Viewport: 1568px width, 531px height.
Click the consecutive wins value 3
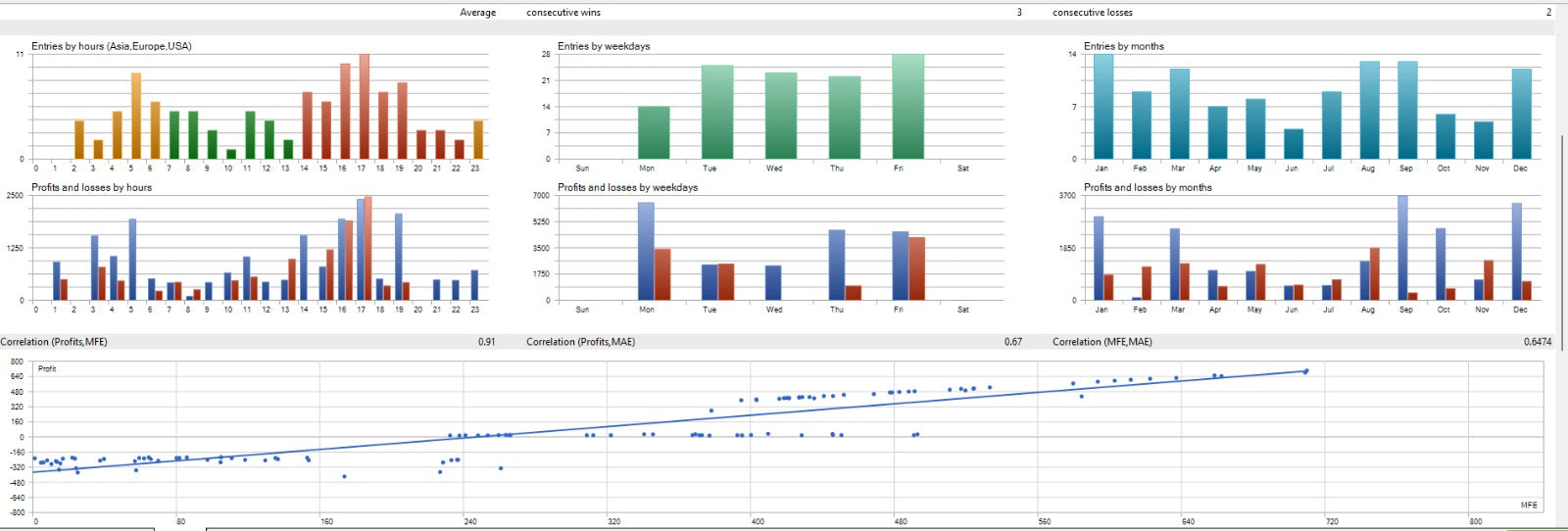pos(1019,13)
